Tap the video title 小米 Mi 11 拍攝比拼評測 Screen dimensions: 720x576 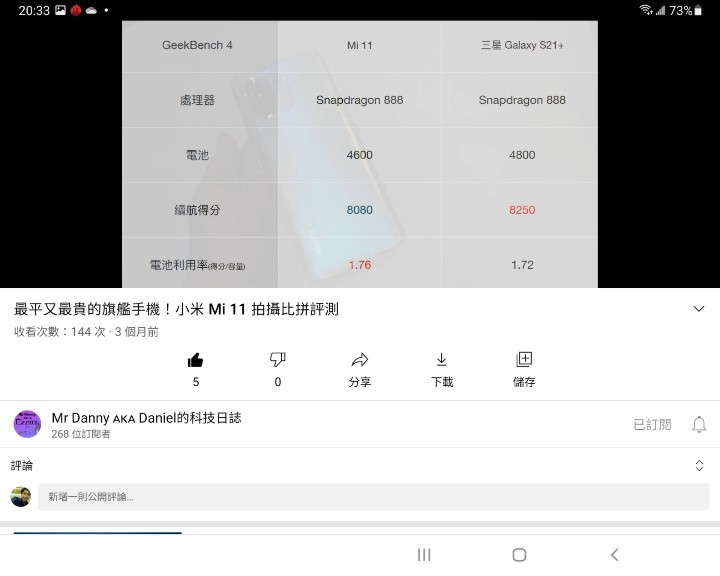176,309
